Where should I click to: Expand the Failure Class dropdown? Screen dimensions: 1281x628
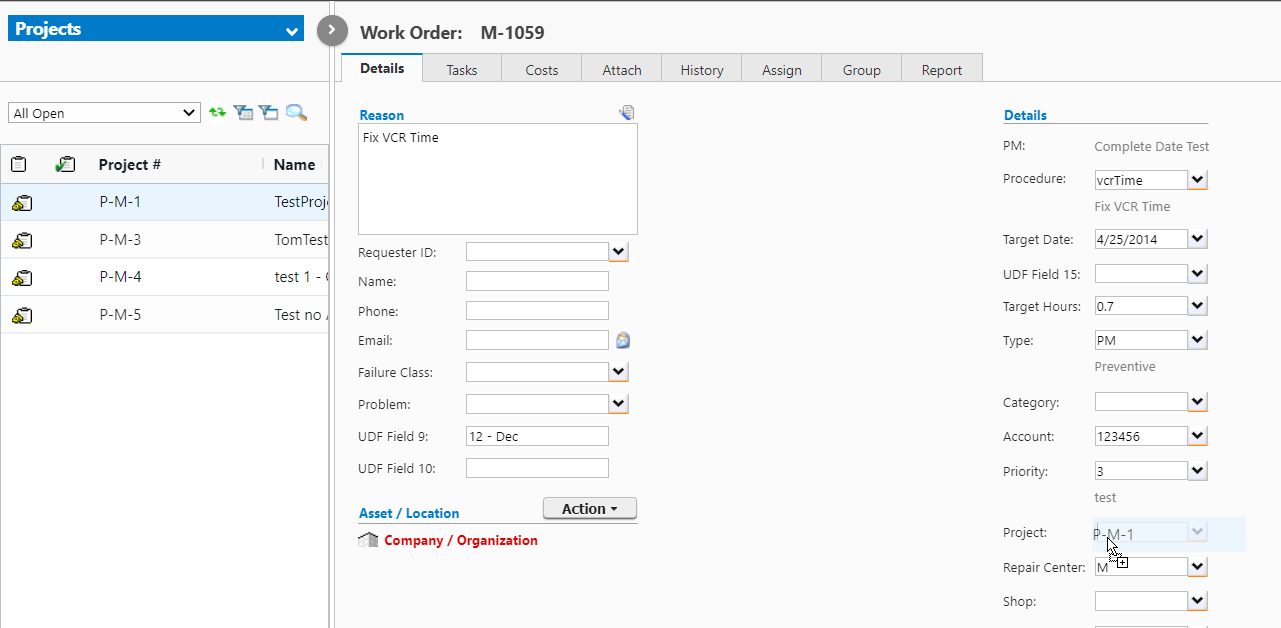pyautogui.click(x=619, y=372)
